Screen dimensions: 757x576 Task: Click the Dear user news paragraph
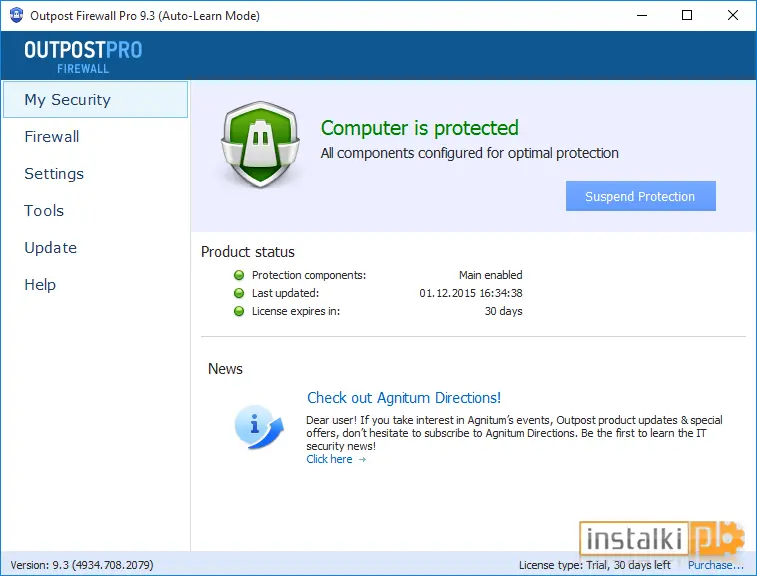[514, 433]
